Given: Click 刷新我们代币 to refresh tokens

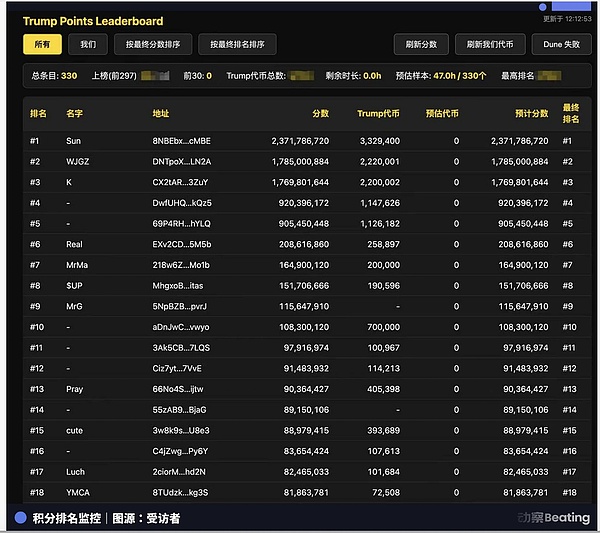Looking at the screenshot, I should point(491,44).
